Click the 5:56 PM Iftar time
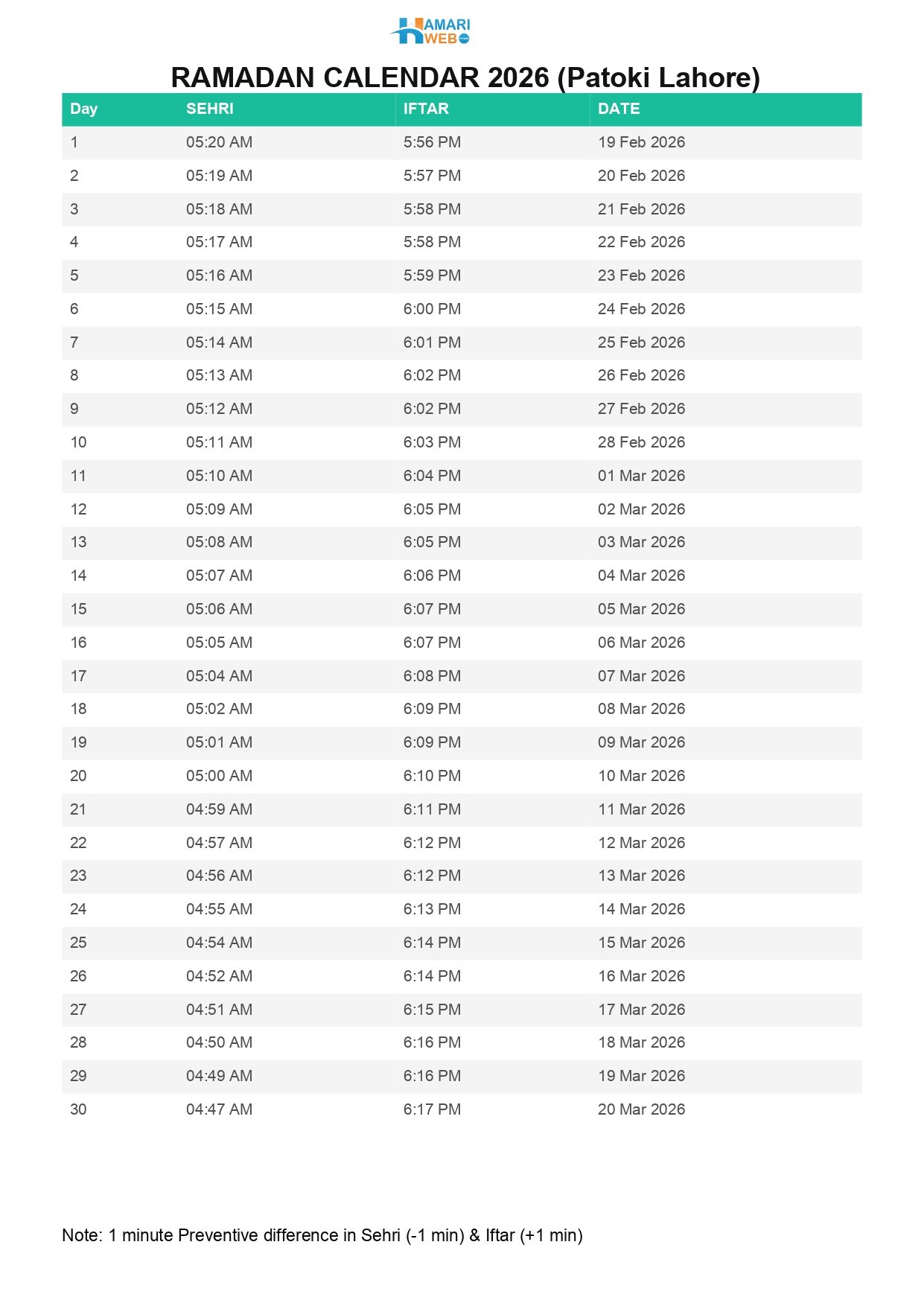 (432, 142)
